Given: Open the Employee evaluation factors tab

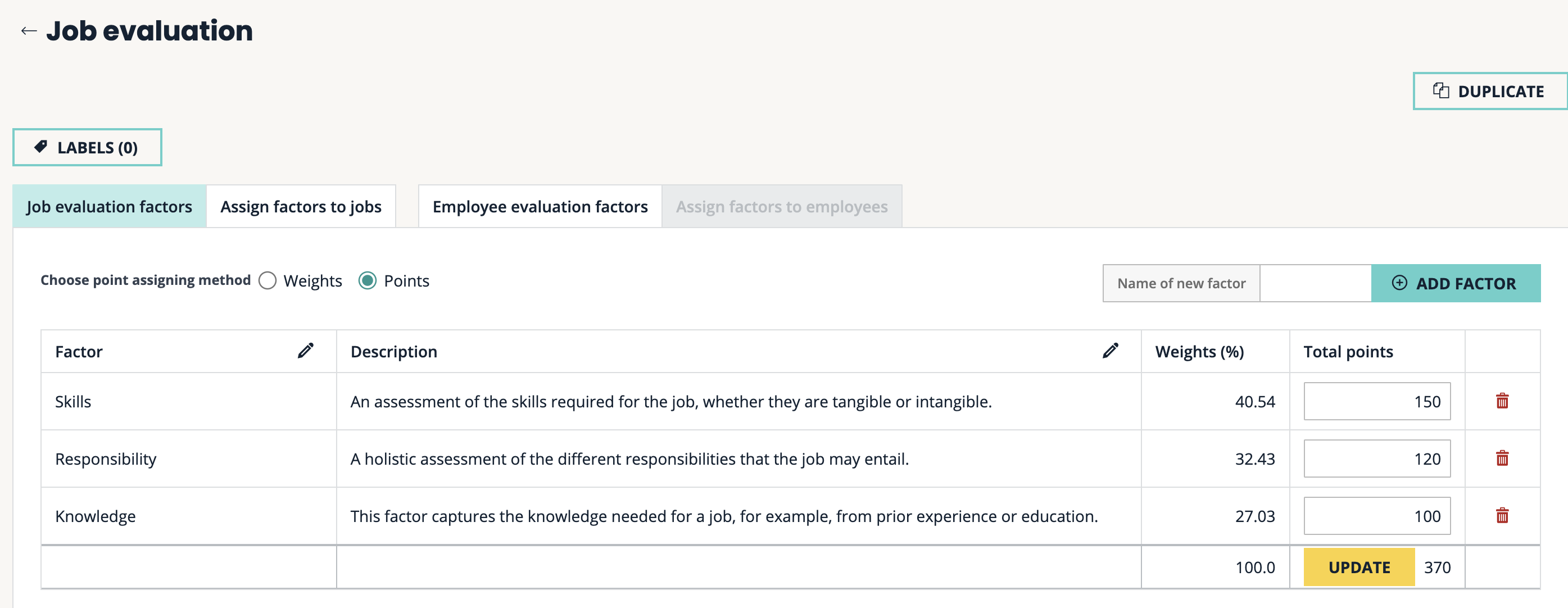Looking at the screenshot, I should 540,207.
